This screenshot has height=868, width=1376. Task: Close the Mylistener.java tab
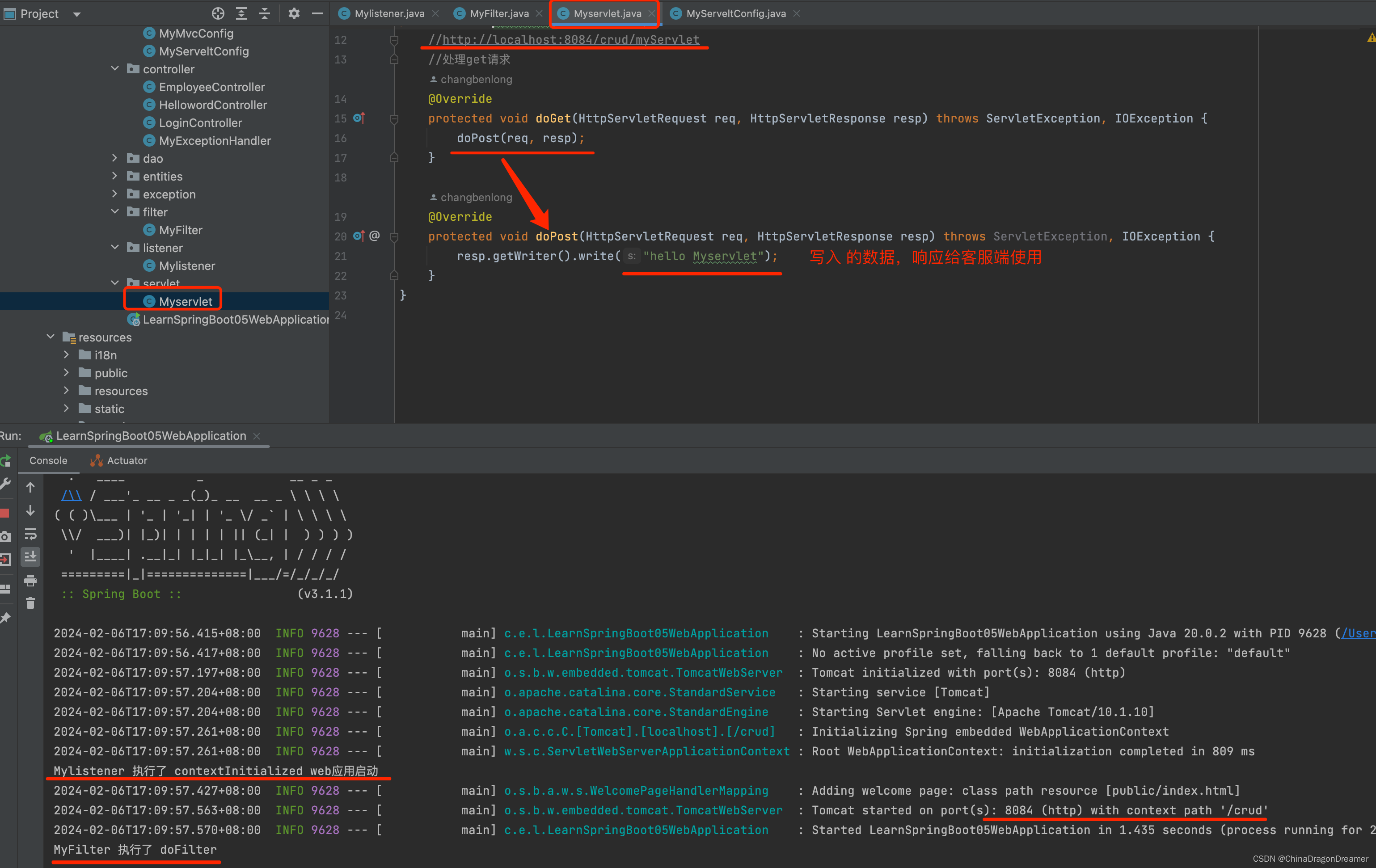tap(436, 14)
